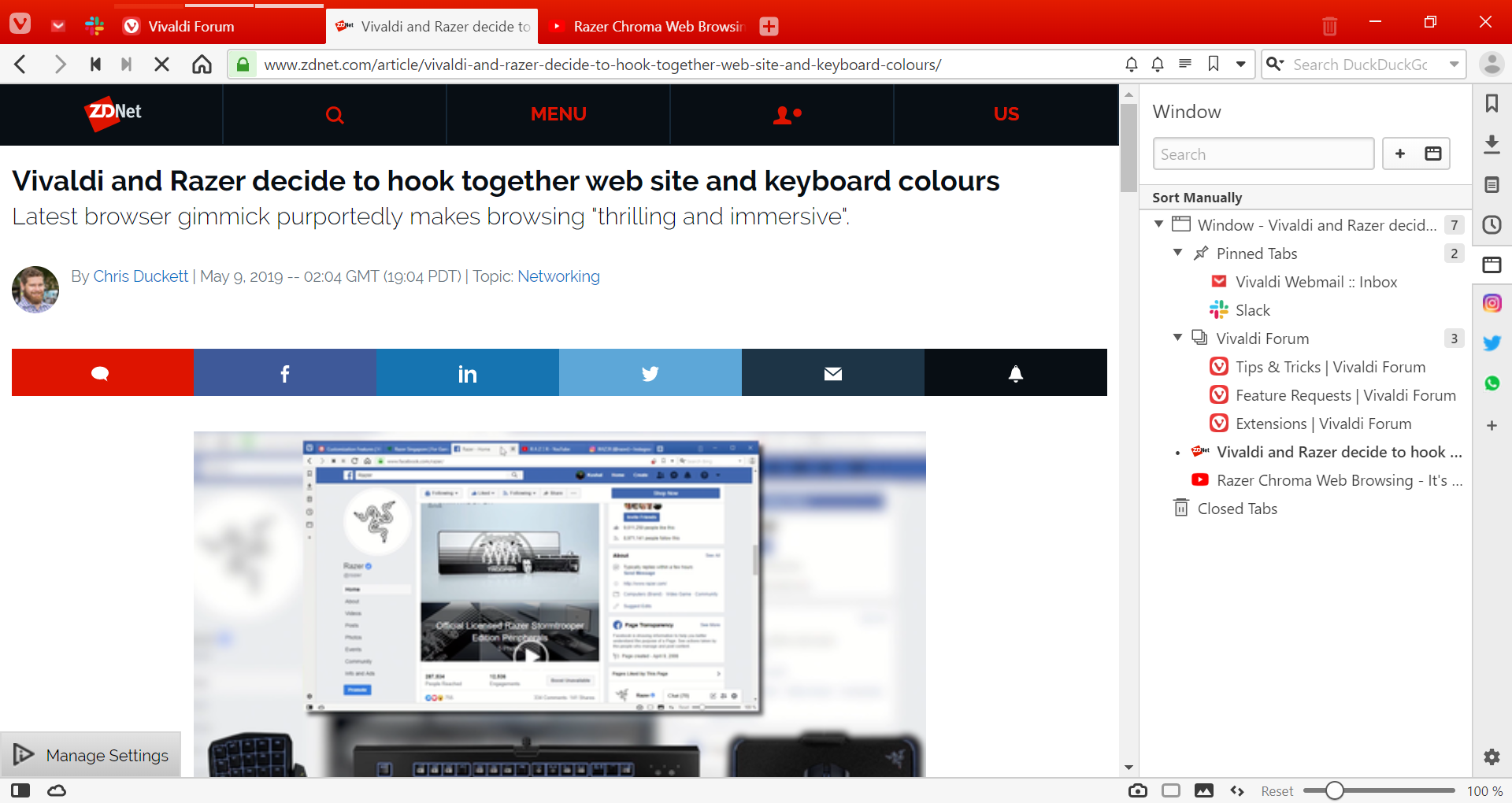Viewport: 1512px width, 803px height.
Task: Open the Instagram web panel
Action: coord(1492,303)
